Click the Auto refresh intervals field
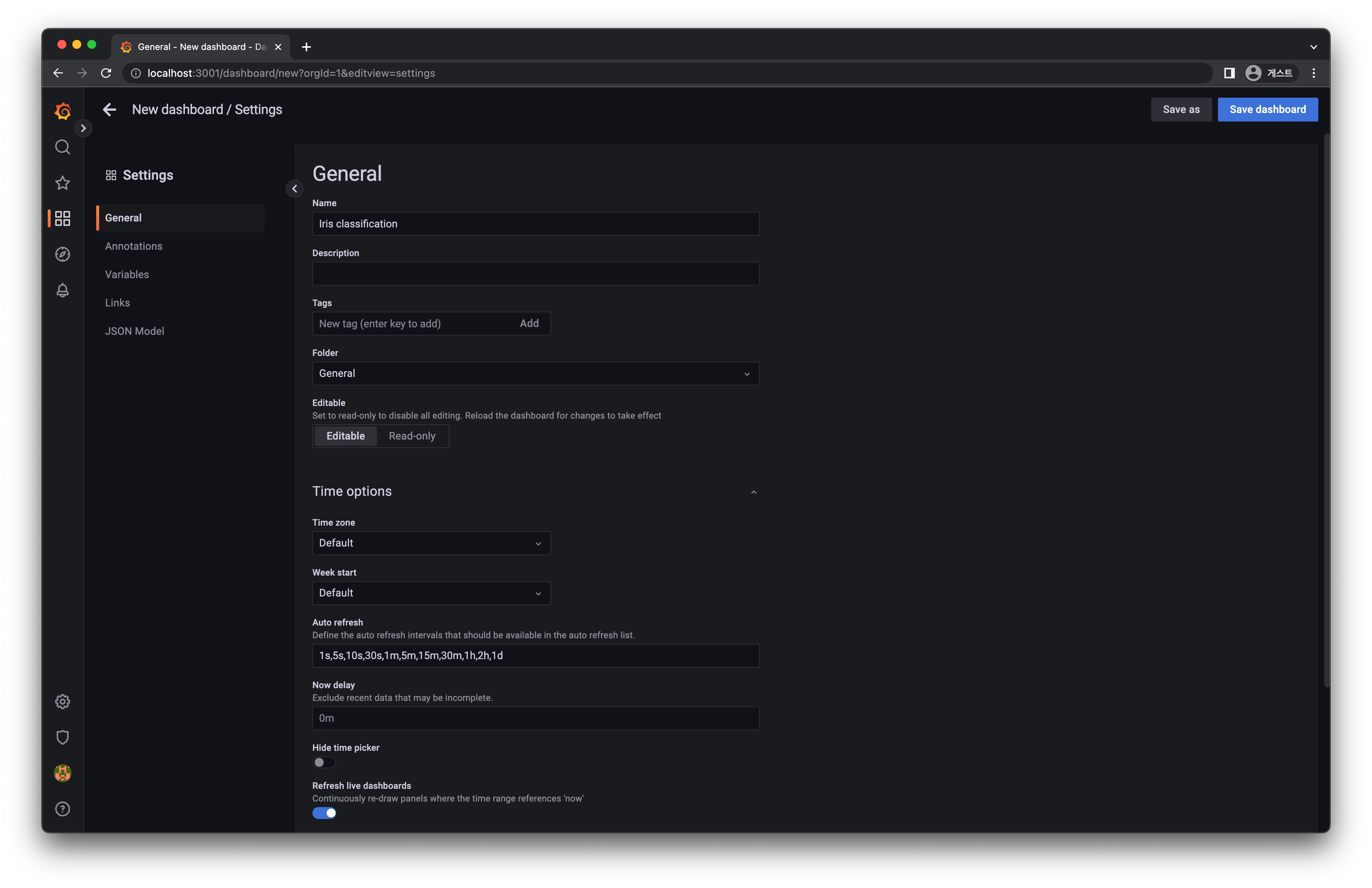Image resolution: width=1372 pixels, height=888 pixels. [x=535, y=656]
